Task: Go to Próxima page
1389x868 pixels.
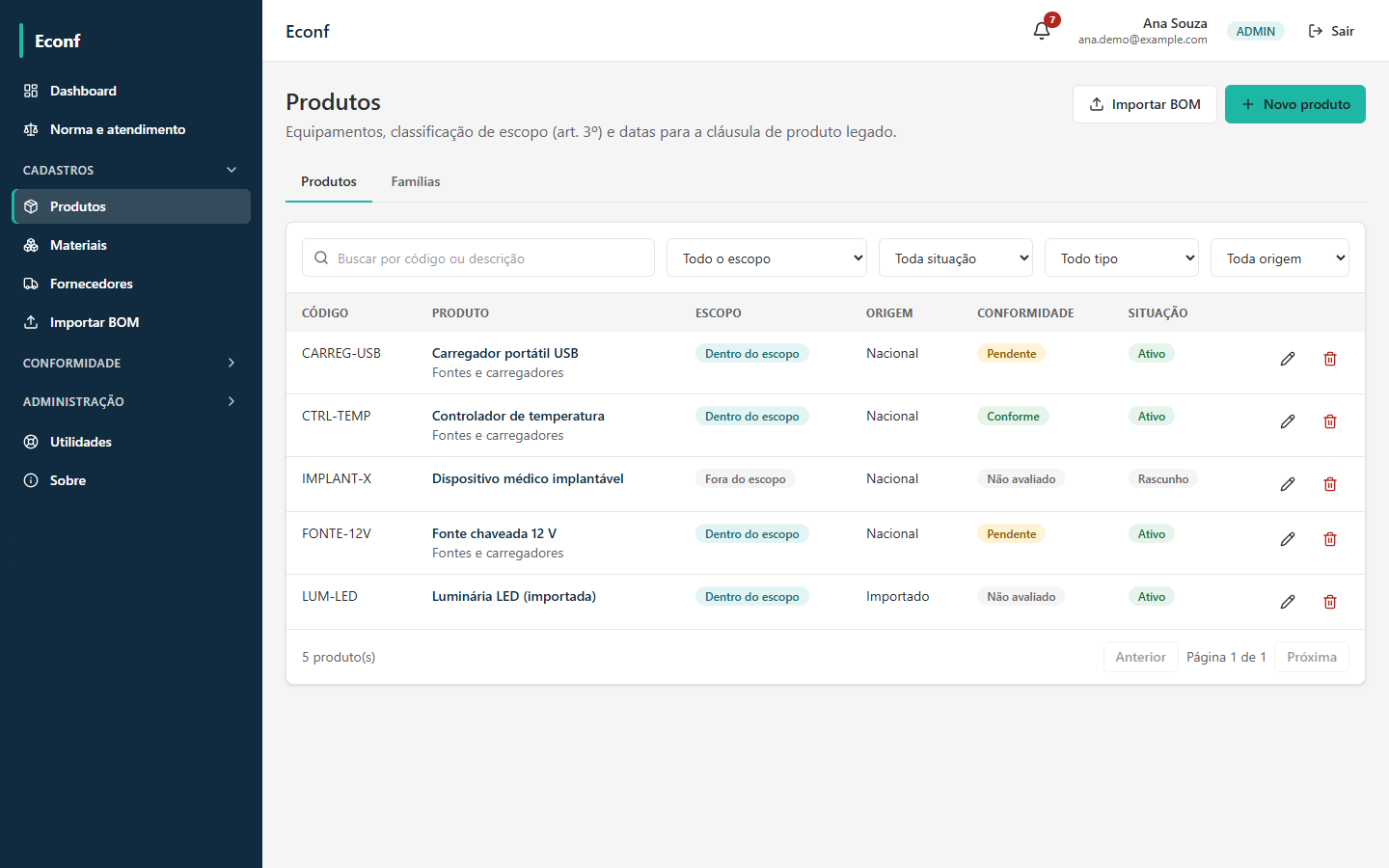Action: (1312, 657)
